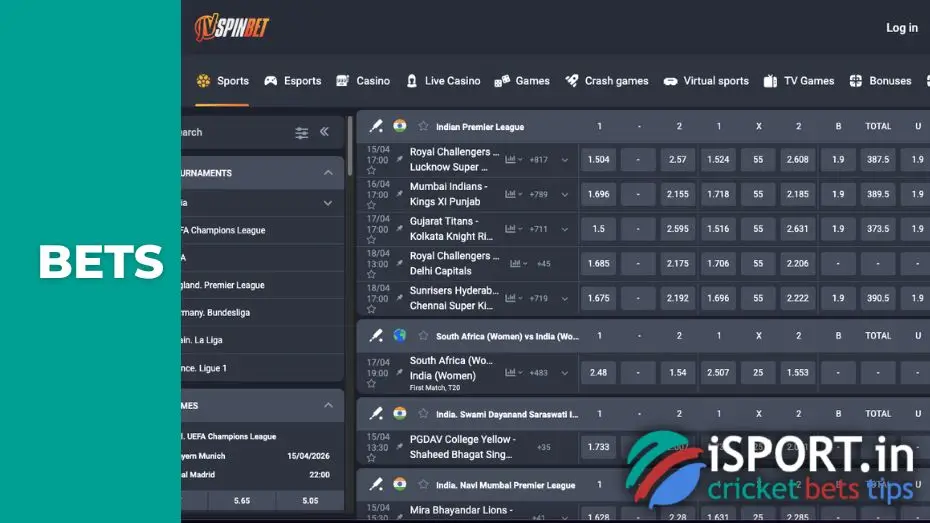Click the Log in button
This screenshot has width=930, height=523.
pos(902,27)
